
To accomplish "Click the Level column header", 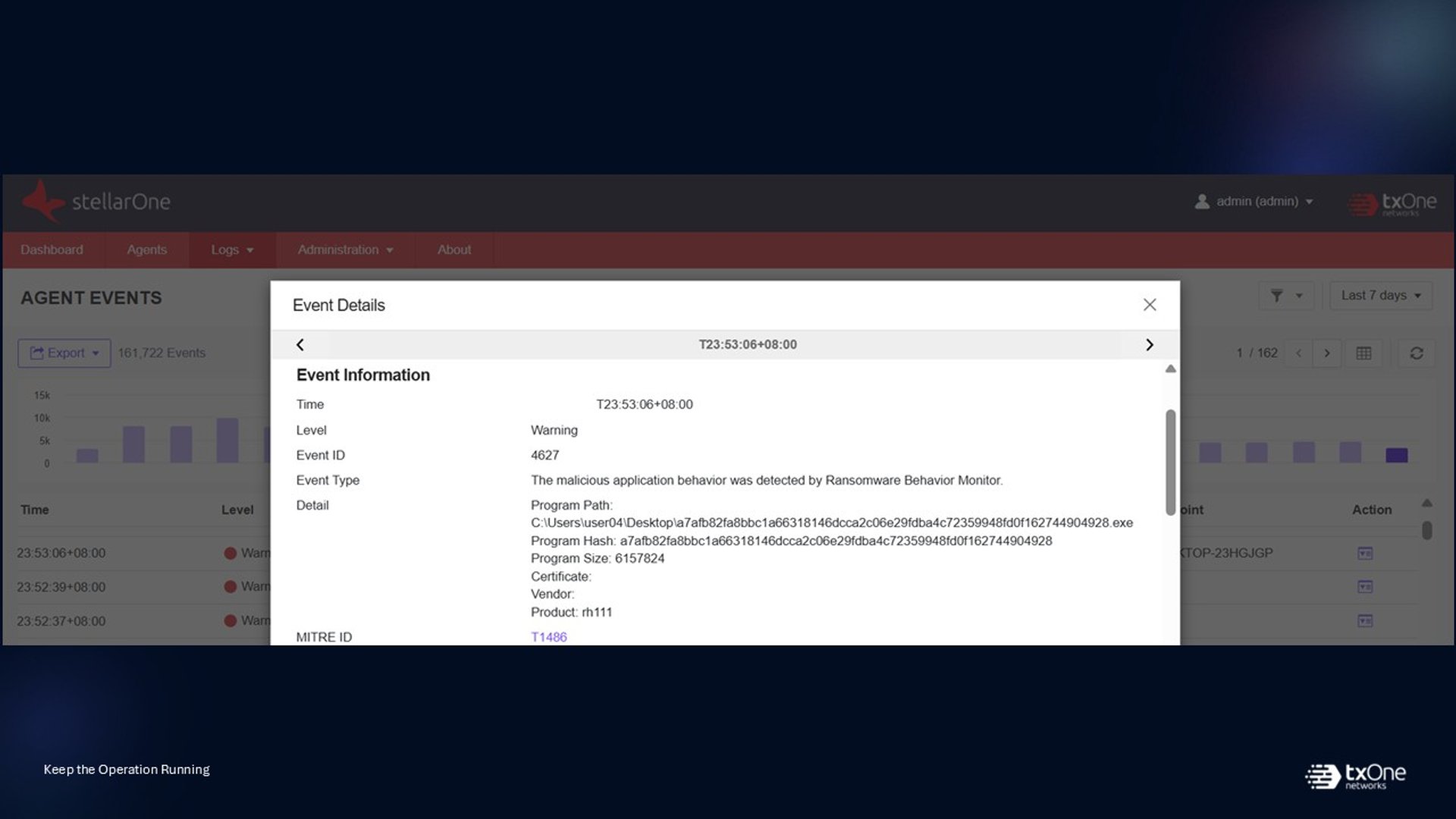I will click(237, 510).
